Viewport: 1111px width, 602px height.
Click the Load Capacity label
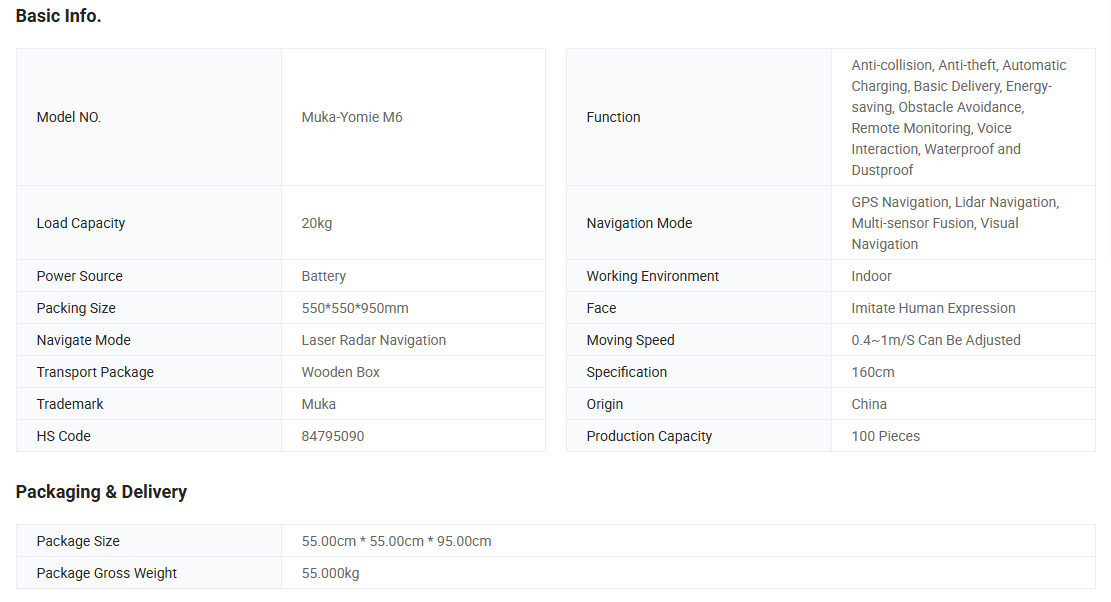81,223
